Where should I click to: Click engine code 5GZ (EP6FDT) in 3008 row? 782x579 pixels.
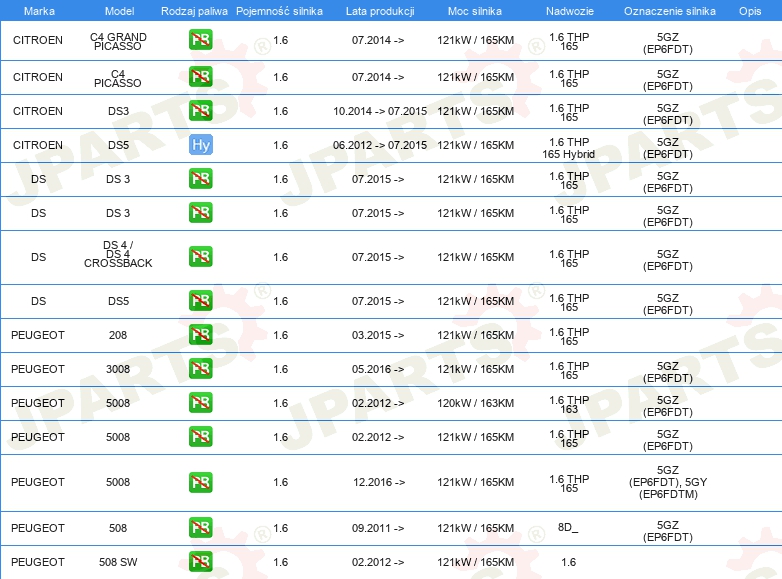[x=668, y=372]
